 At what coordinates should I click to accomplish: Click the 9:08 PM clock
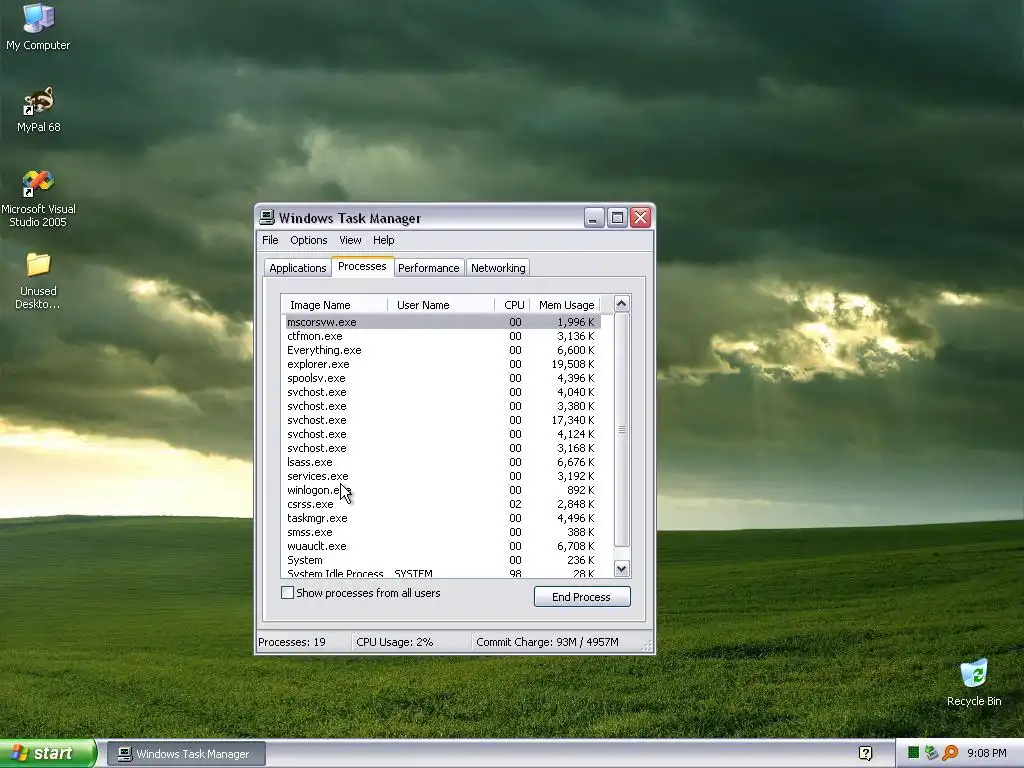[986, 753]
